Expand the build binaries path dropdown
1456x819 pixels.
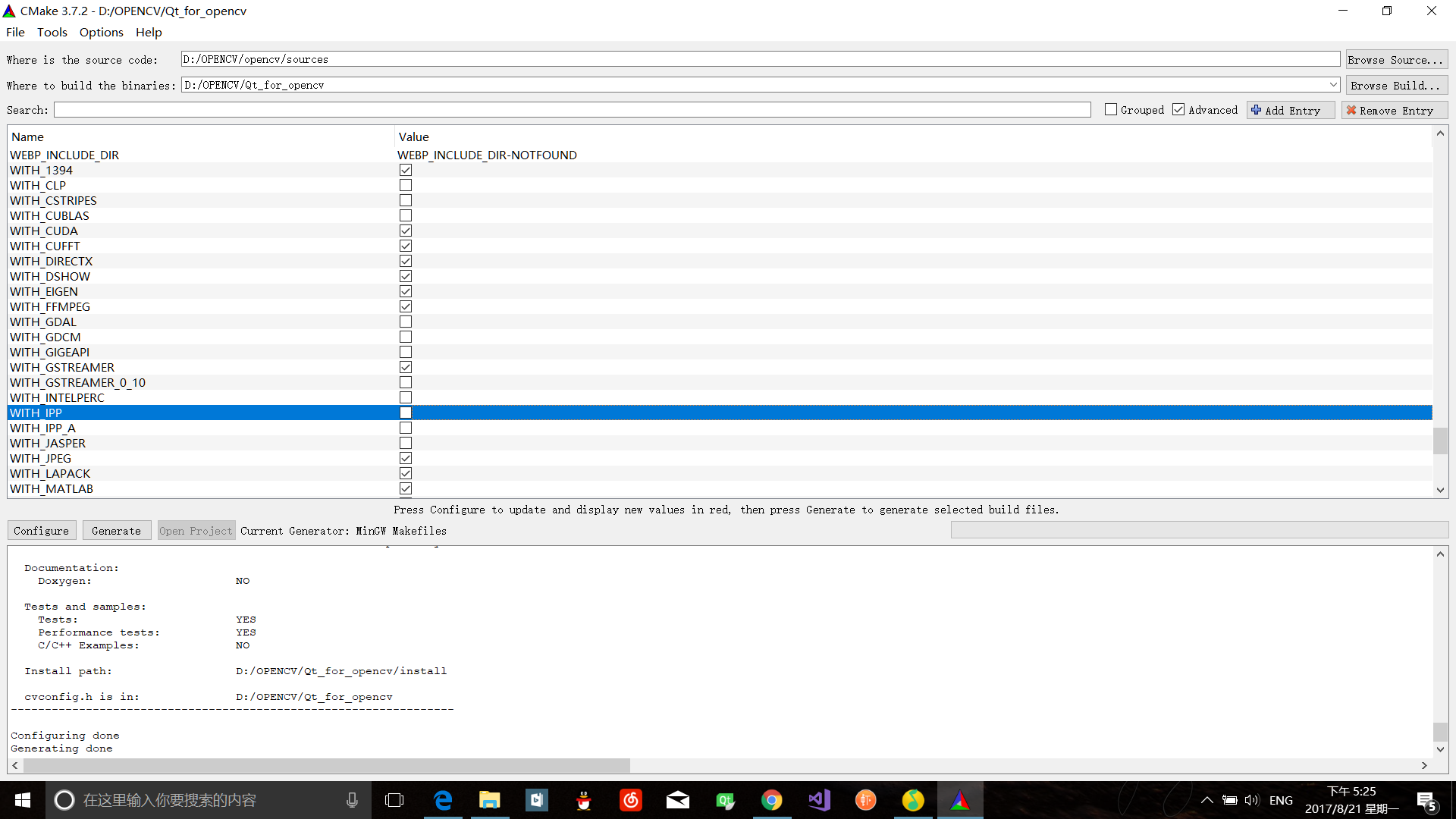click(1332, 85)
